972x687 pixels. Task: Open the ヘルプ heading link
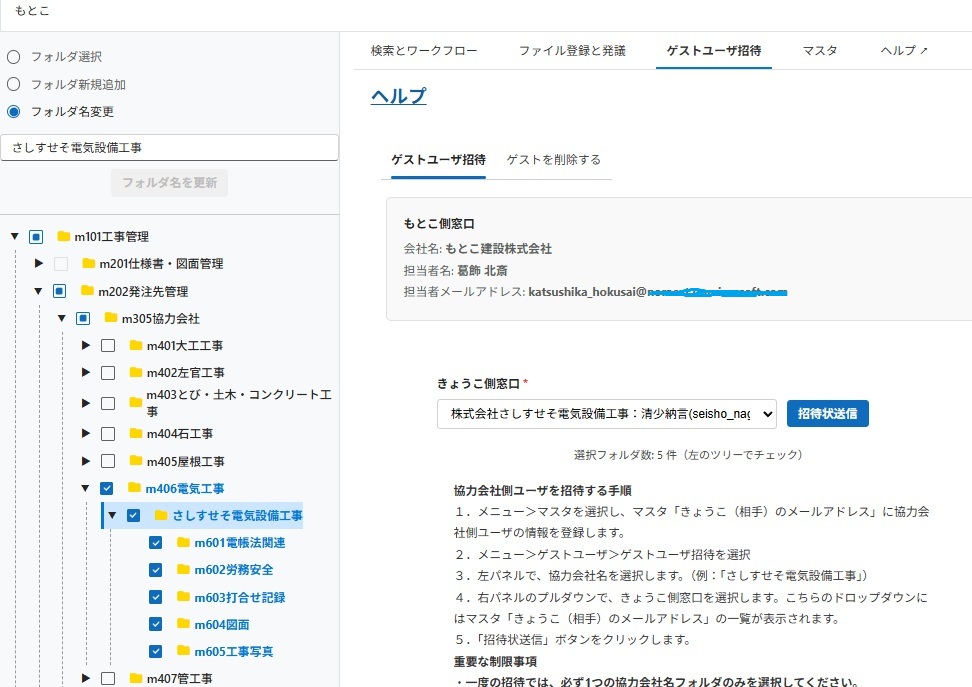point(398,96)
